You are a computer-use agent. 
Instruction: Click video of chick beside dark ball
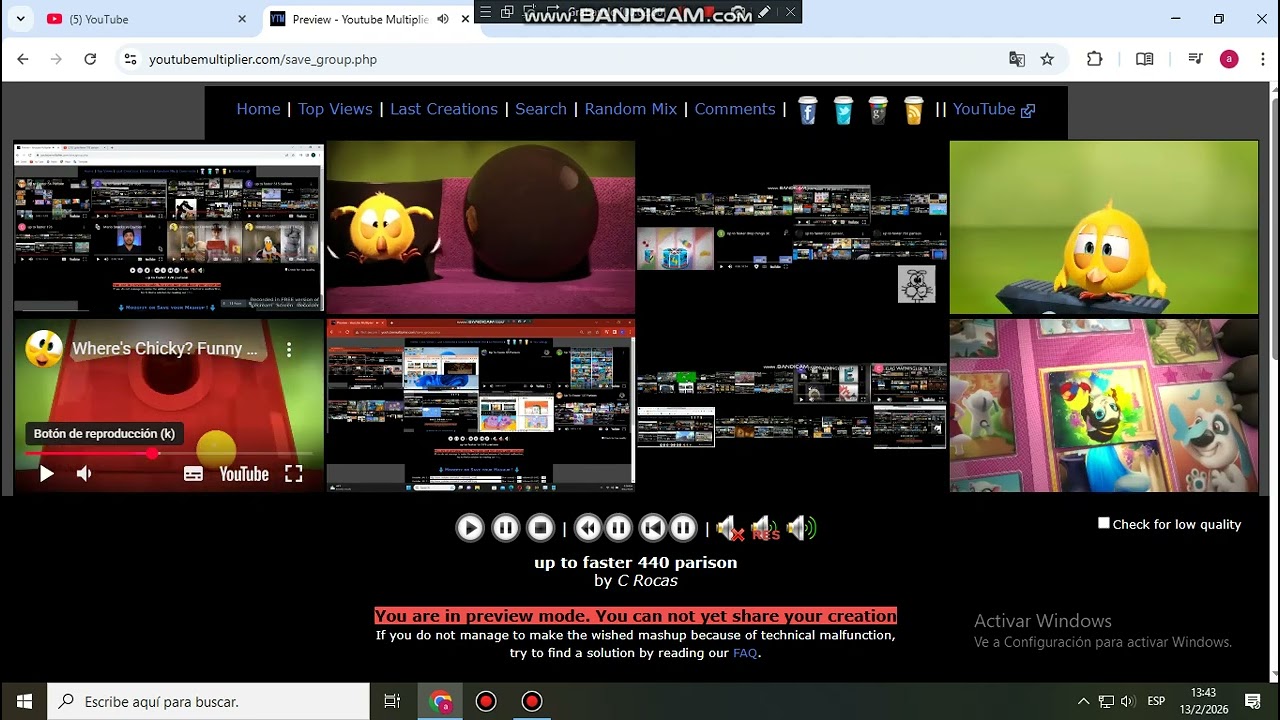(481, 227)
